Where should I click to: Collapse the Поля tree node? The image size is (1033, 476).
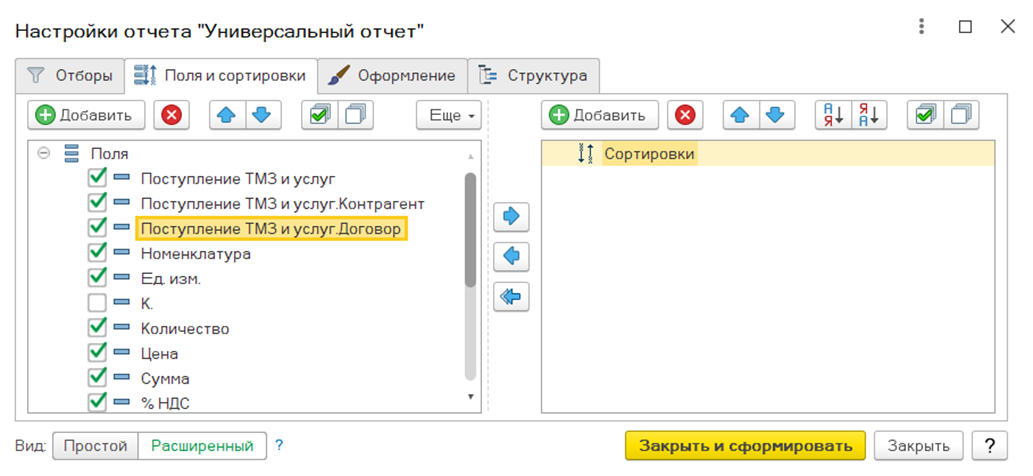pyautogui.click(x=43, y=154)
